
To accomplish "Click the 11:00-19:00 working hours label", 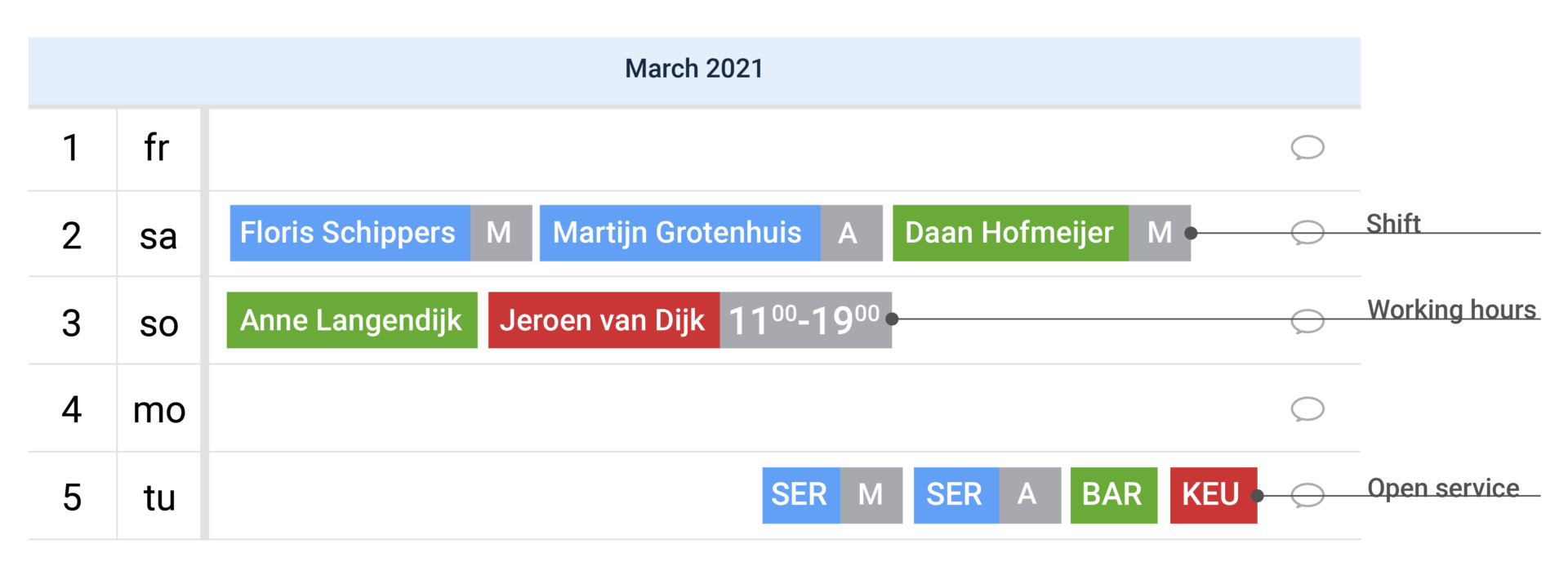I will 805,320.
